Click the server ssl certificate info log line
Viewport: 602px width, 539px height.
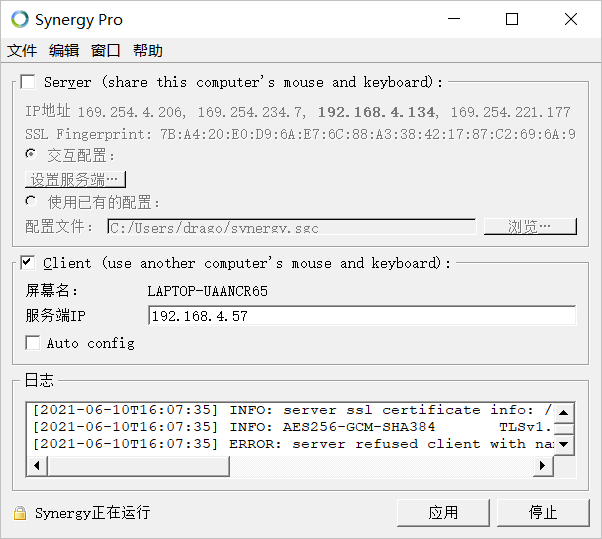293,410
